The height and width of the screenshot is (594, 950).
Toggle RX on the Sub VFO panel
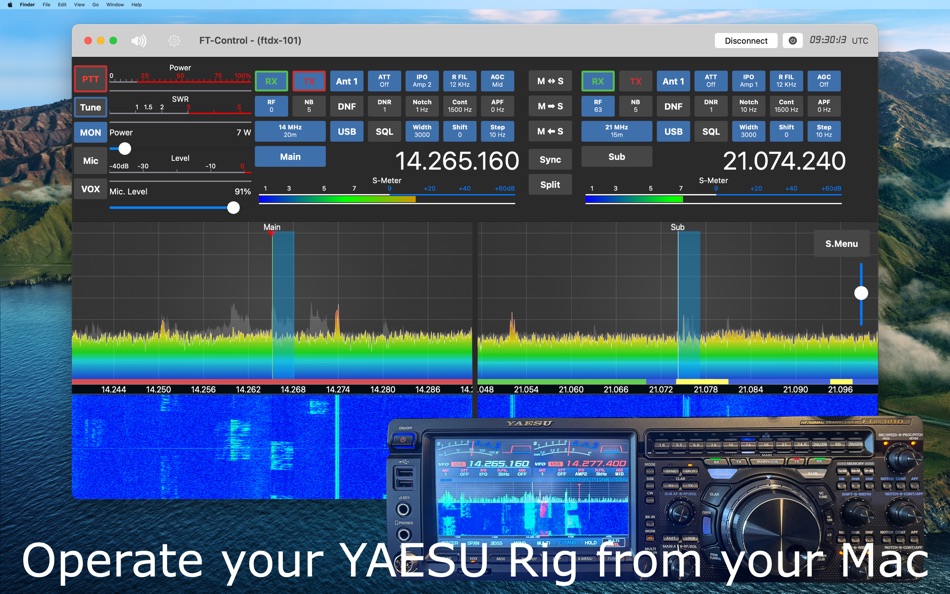598,81
